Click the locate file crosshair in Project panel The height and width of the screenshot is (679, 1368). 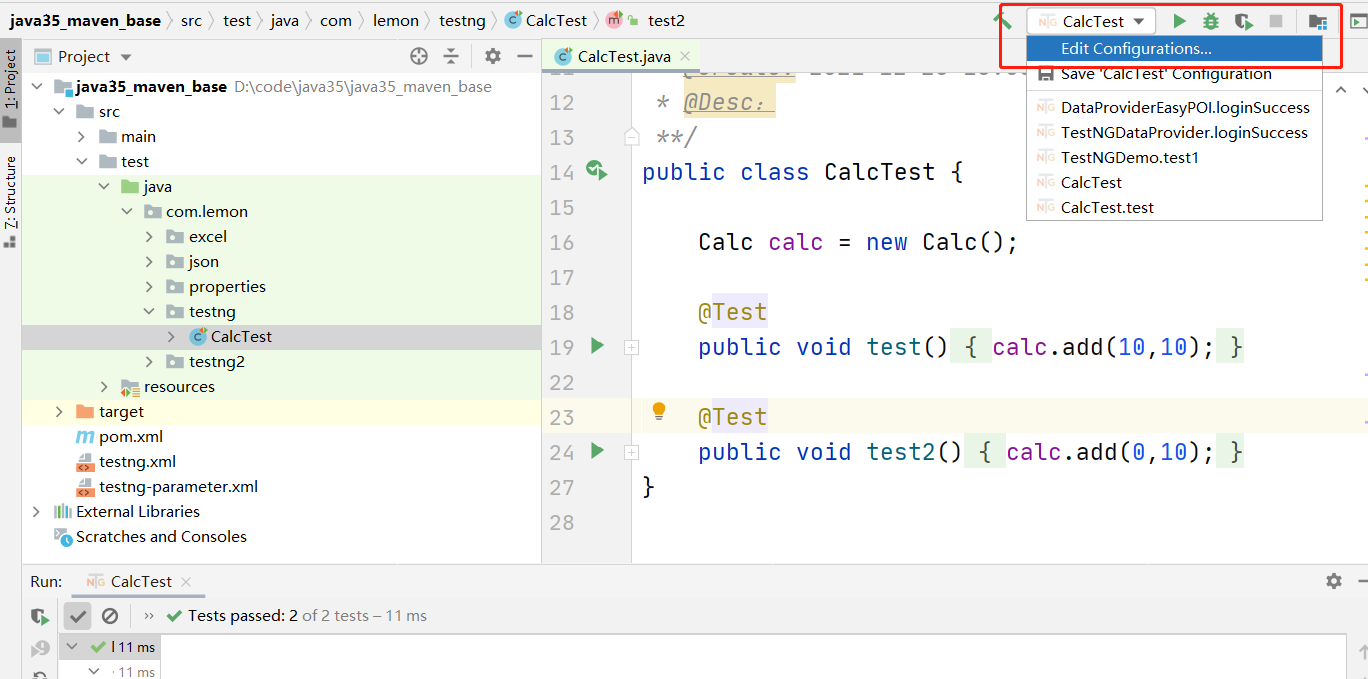coord(419,57)
